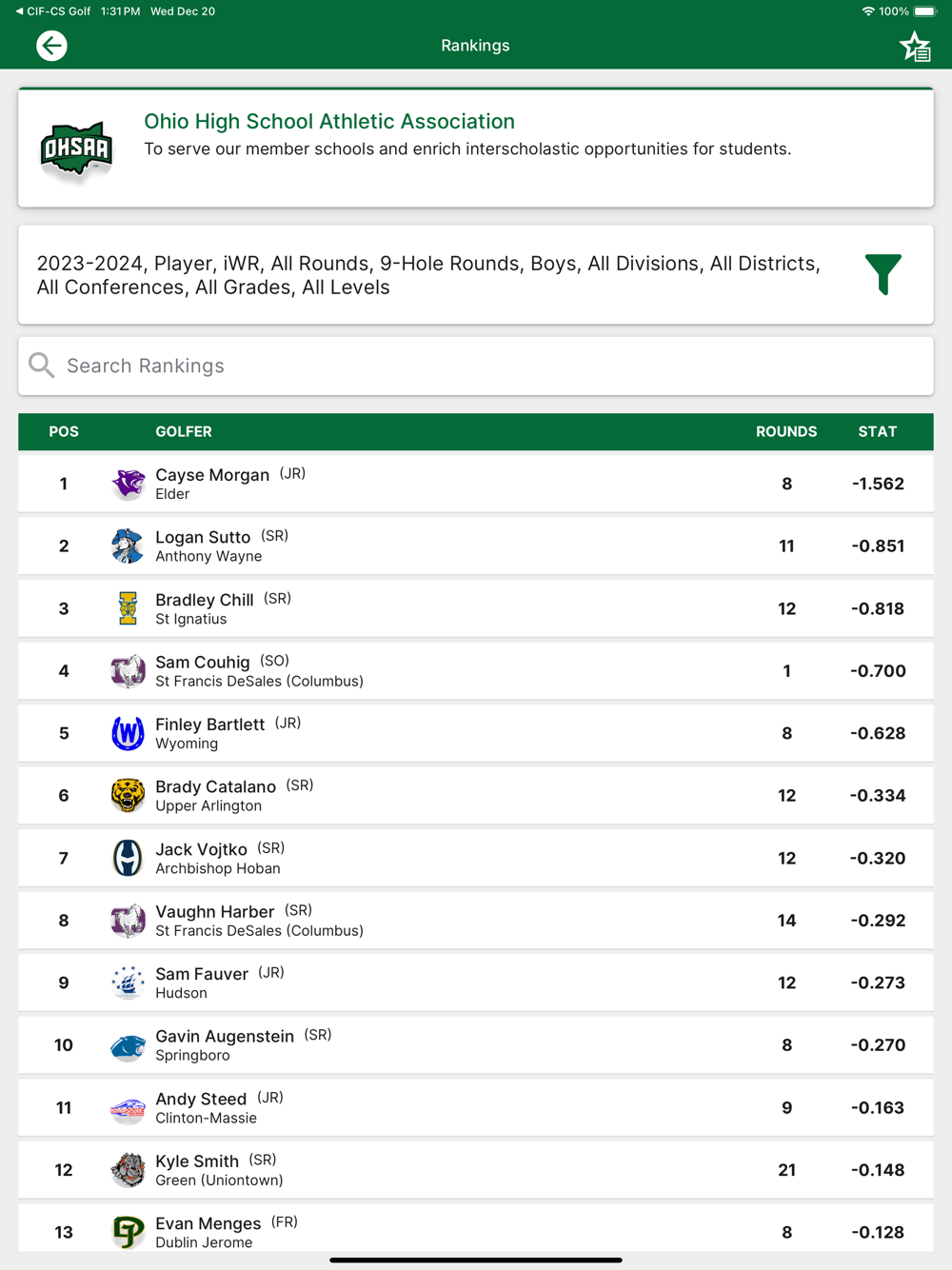This screenshot has width=952, height=1270.
Task: Tap the Wyoming W logo
Action: tap(128, 733)
